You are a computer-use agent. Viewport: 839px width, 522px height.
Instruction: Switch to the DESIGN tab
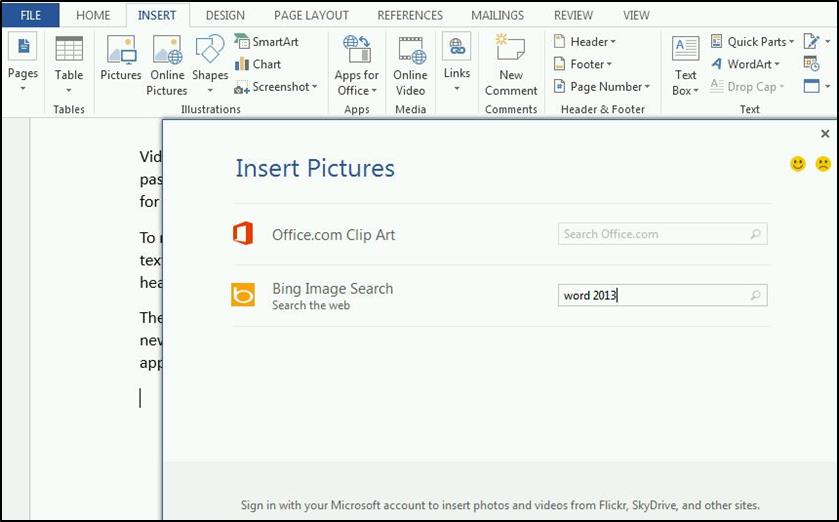(x=225, y=16)
